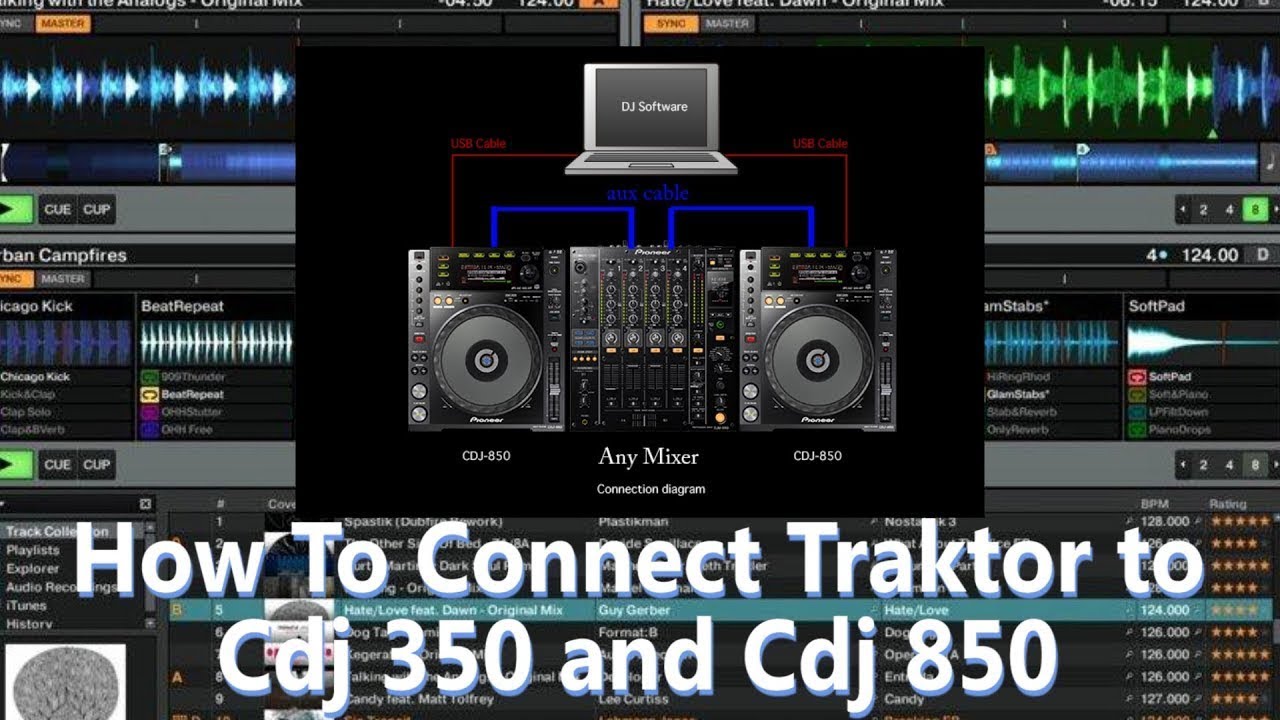
Task: Click the 128.000 BPM value
Action: [1165, 521]
